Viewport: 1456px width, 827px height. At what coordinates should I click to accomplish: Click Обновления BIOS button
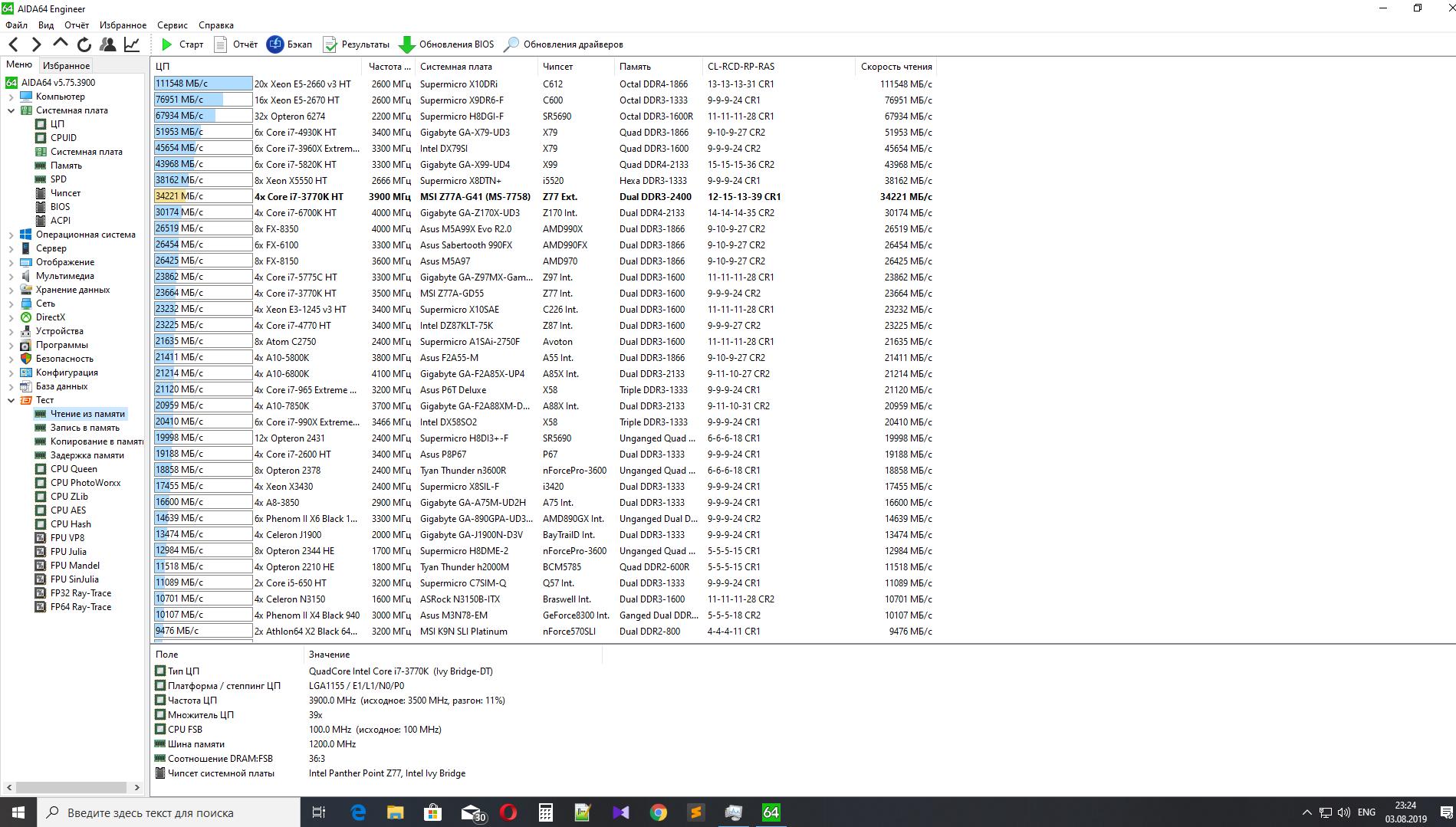coord(447,44)
